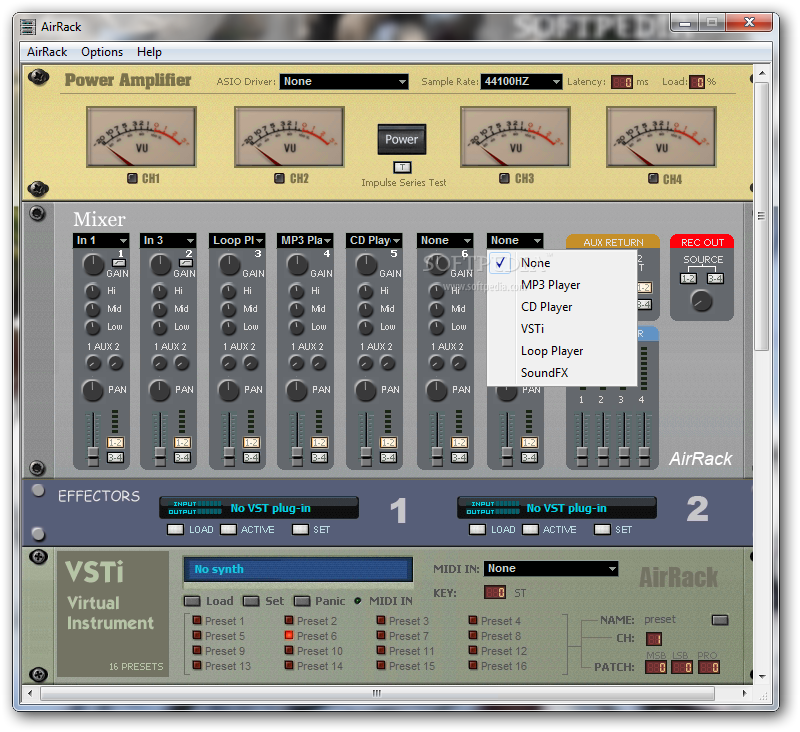Image resolution: width=800 pixels, height=732 pixels.
Task: Turn the channel 1 GAIN knob
Action: [93, 264]
